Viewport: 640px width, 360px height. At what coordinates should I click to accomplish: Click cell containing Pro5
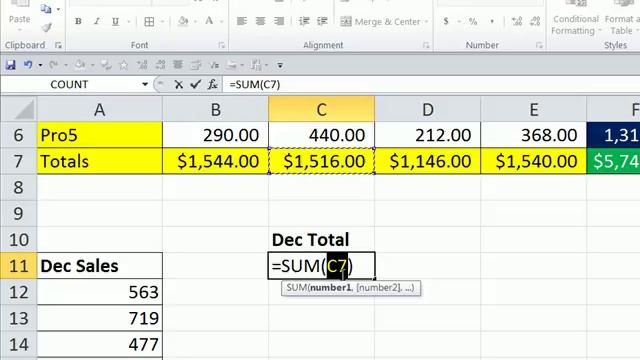coord(100,135)
